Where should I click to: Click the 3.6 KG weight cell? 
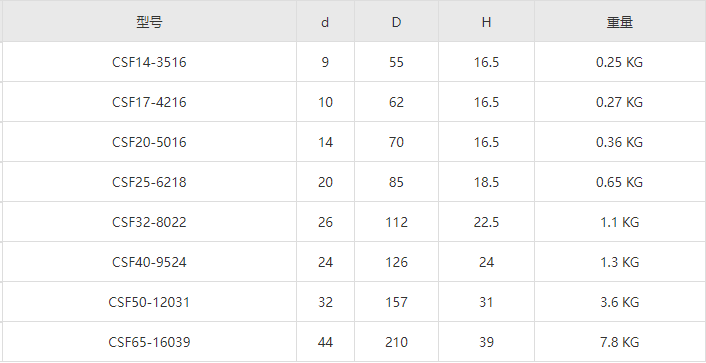tap(620, 302)
